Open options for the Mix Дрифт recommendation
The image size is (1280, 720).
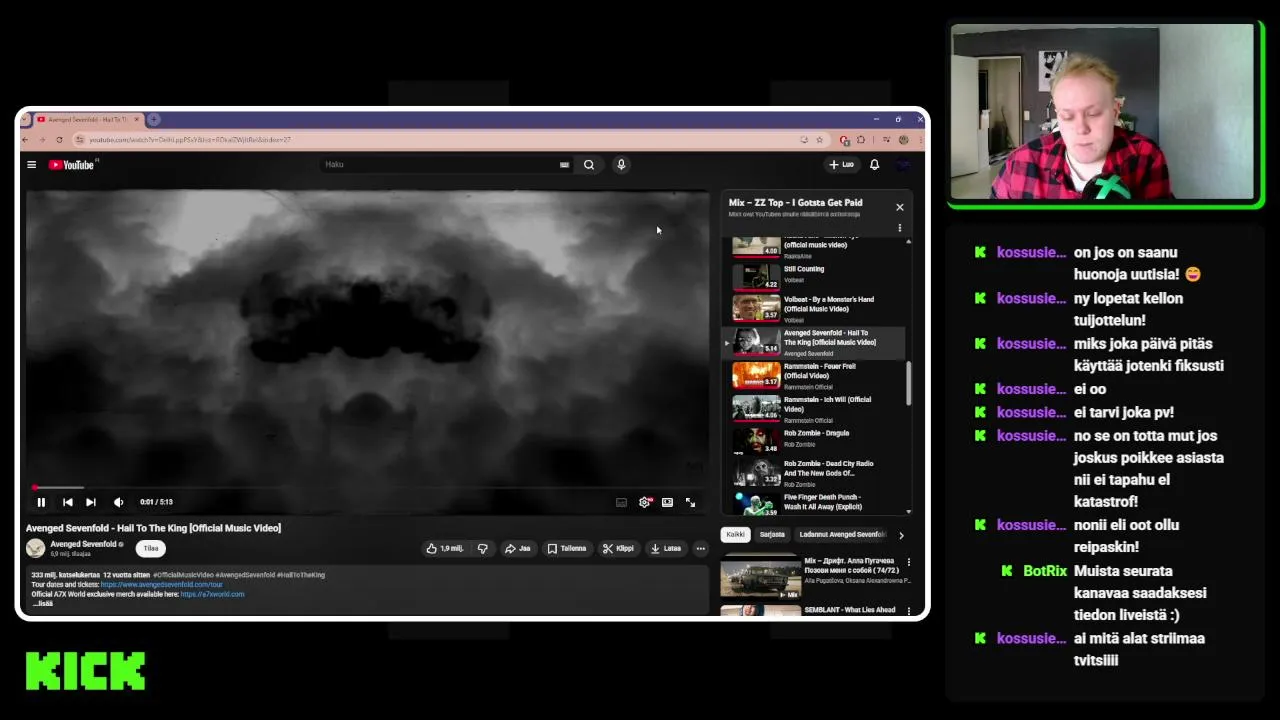908,563
